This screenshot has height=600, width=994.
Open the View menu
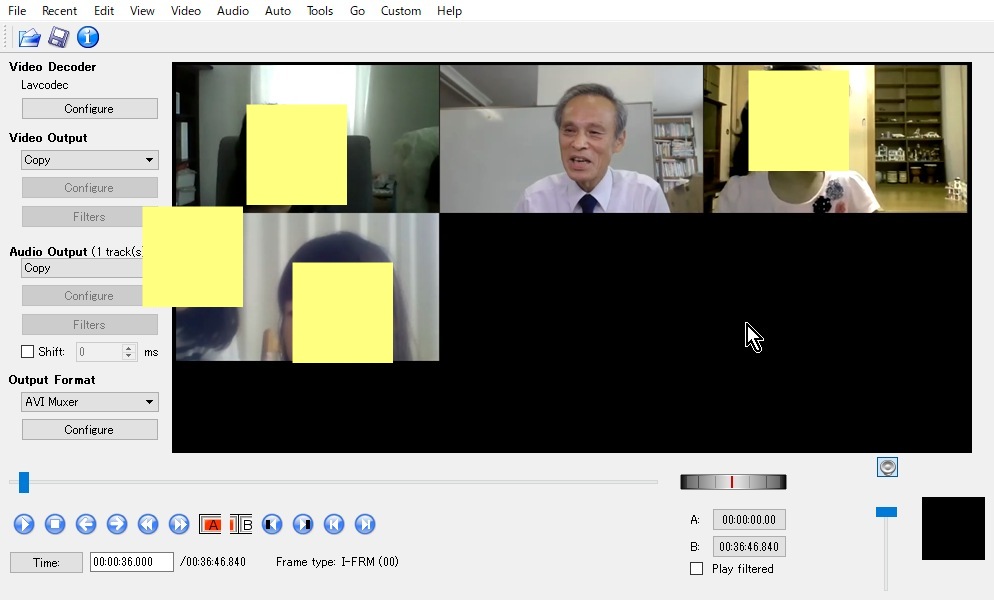pyautogui.click(x=142, y=11)
